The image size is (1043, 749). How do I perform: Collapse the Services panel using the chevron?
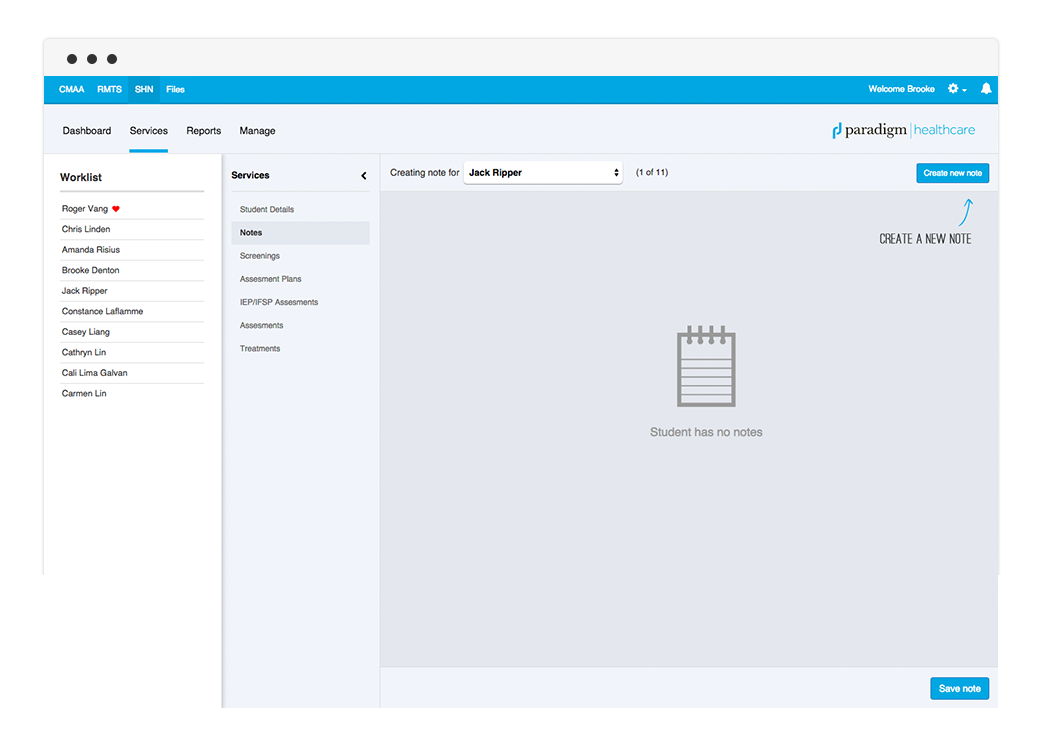pos(363,174)
